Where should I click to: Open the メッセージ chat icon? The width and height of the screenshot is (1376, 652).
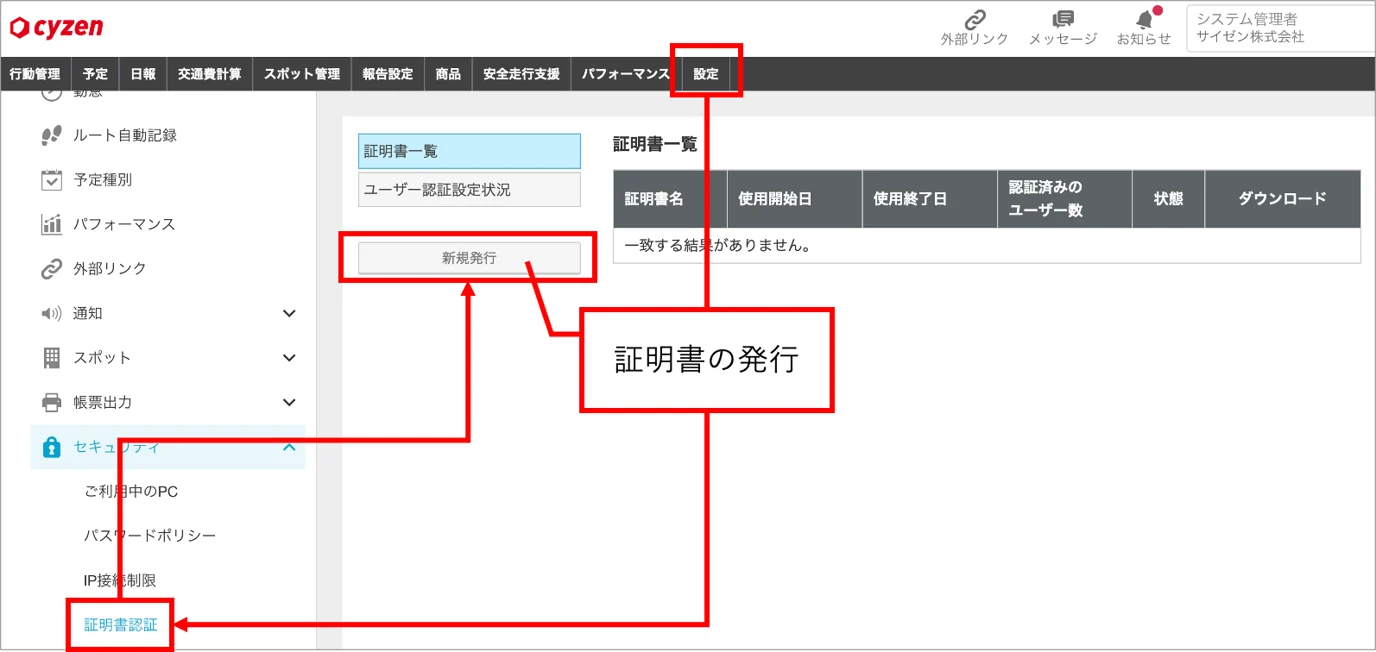(x=1063, y=20)
